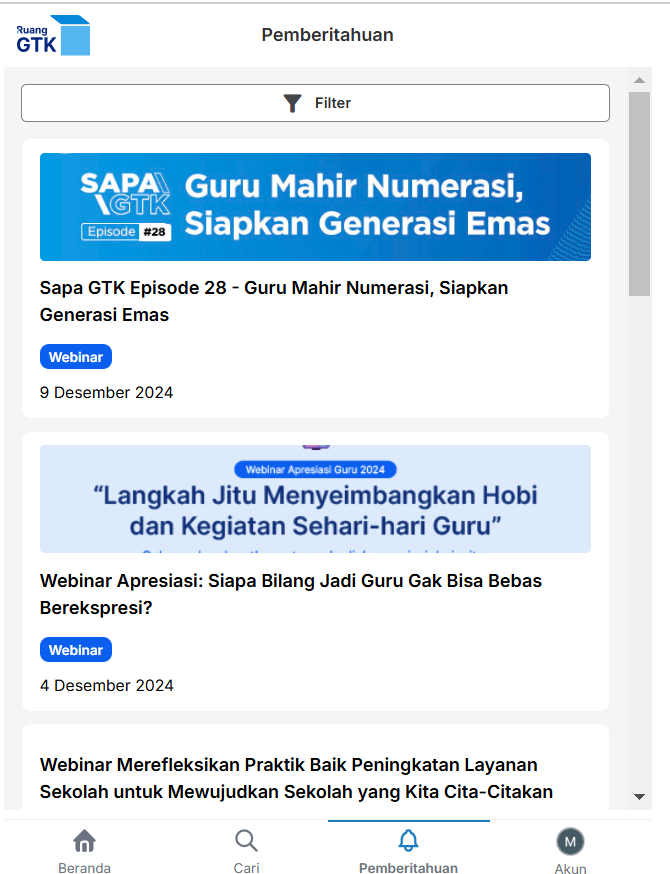Screen dimensions: 670x874
Task: Open Sapa GTK Episode 28 banner image
Action: [x=315, y=207]
